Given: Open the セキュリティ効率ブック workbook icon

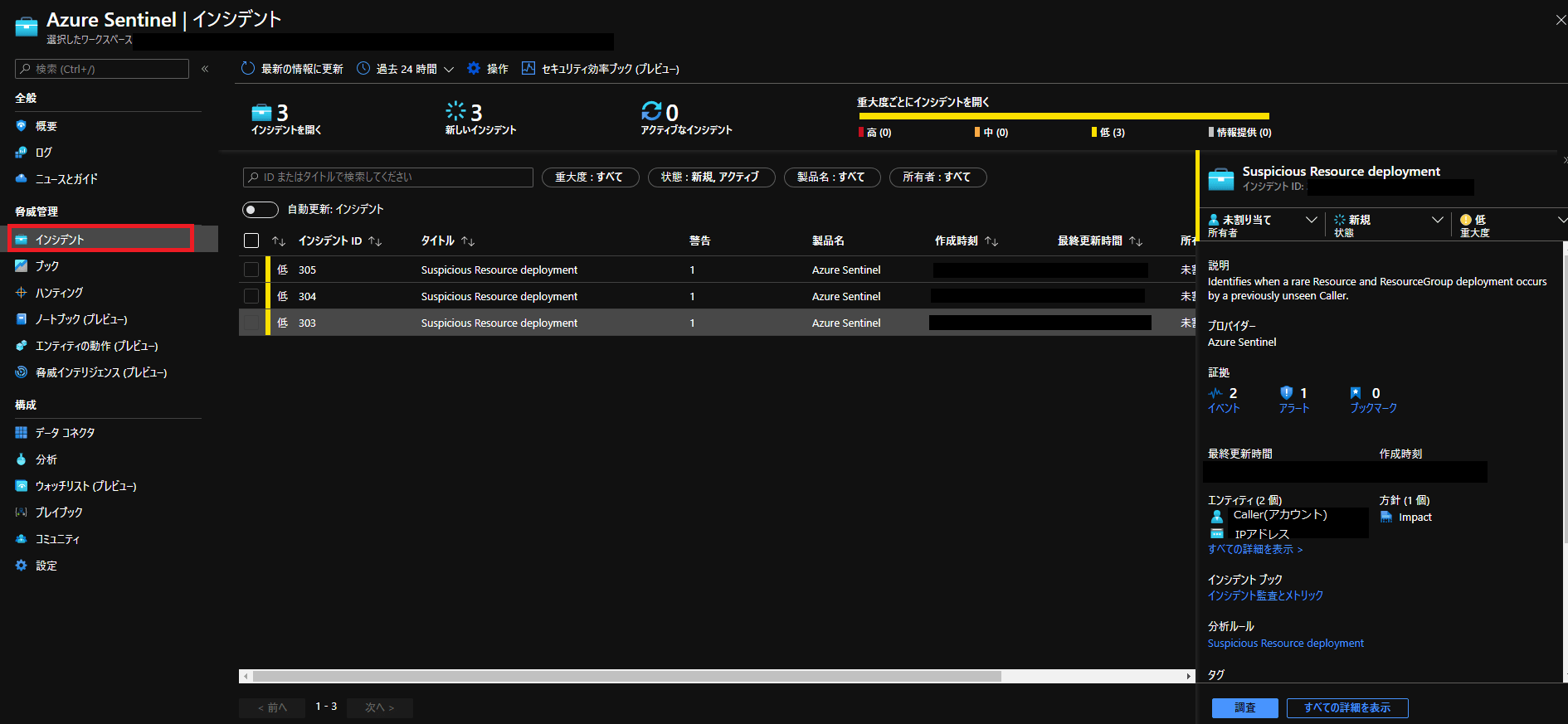Looking at the screenshot, I should coord(528,68).
